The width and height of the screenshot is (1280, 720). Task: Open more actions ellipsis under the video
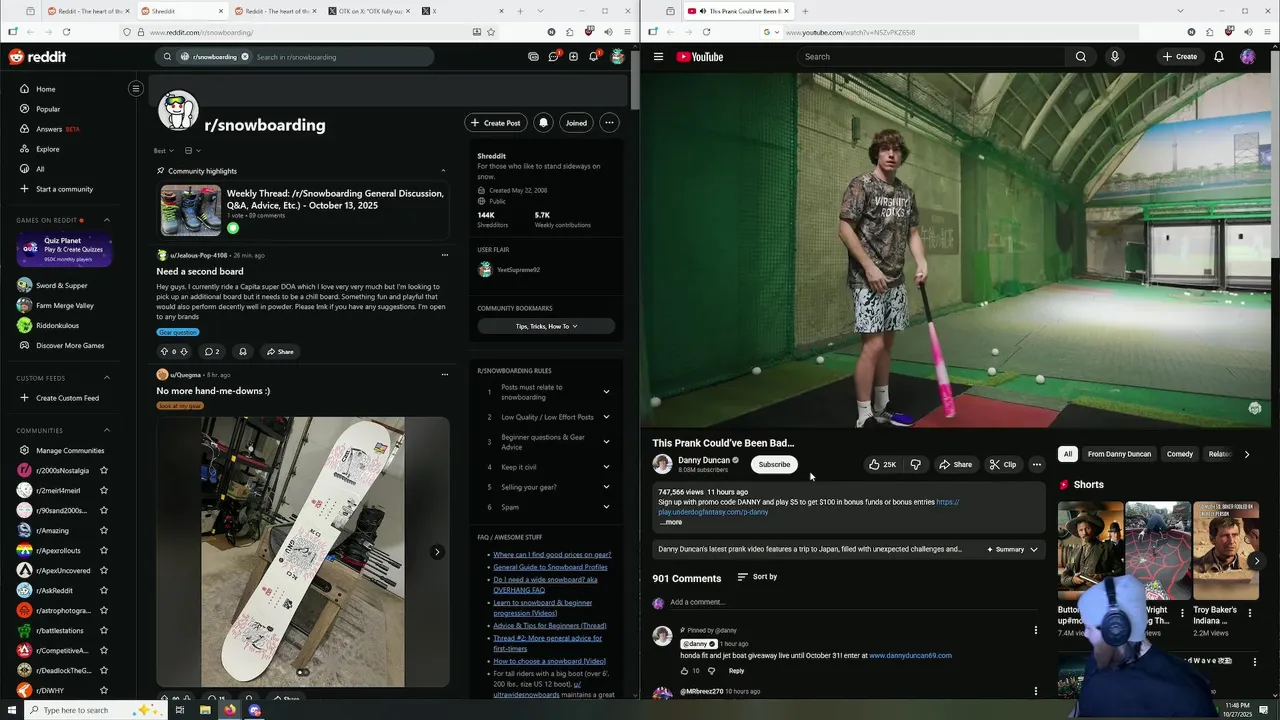1037,464
